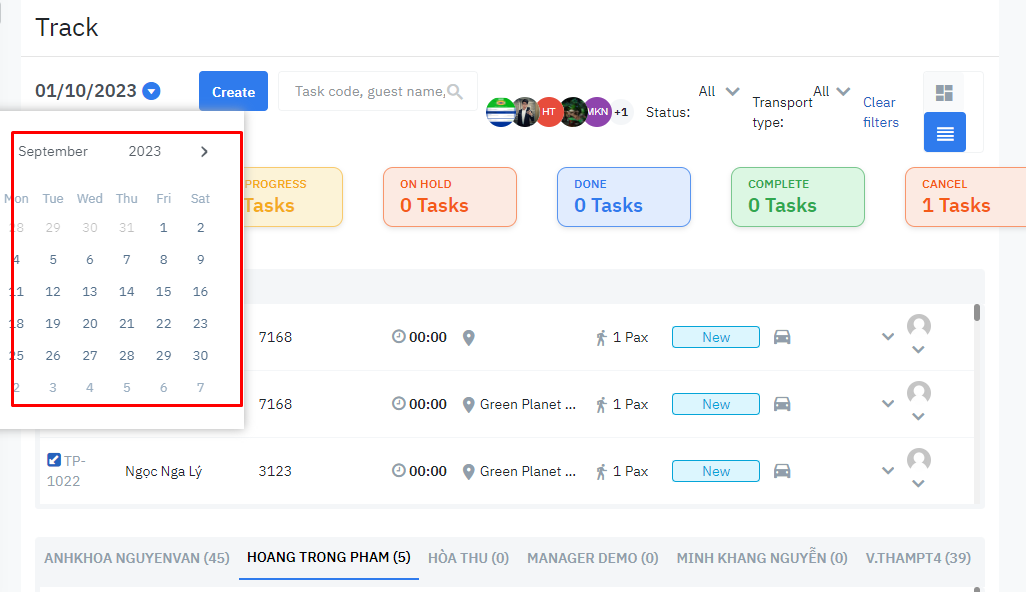This screenshot has width=1026, height=592.
Task: Expand the 3123 row chevron
Action: (x=888, y=470)
